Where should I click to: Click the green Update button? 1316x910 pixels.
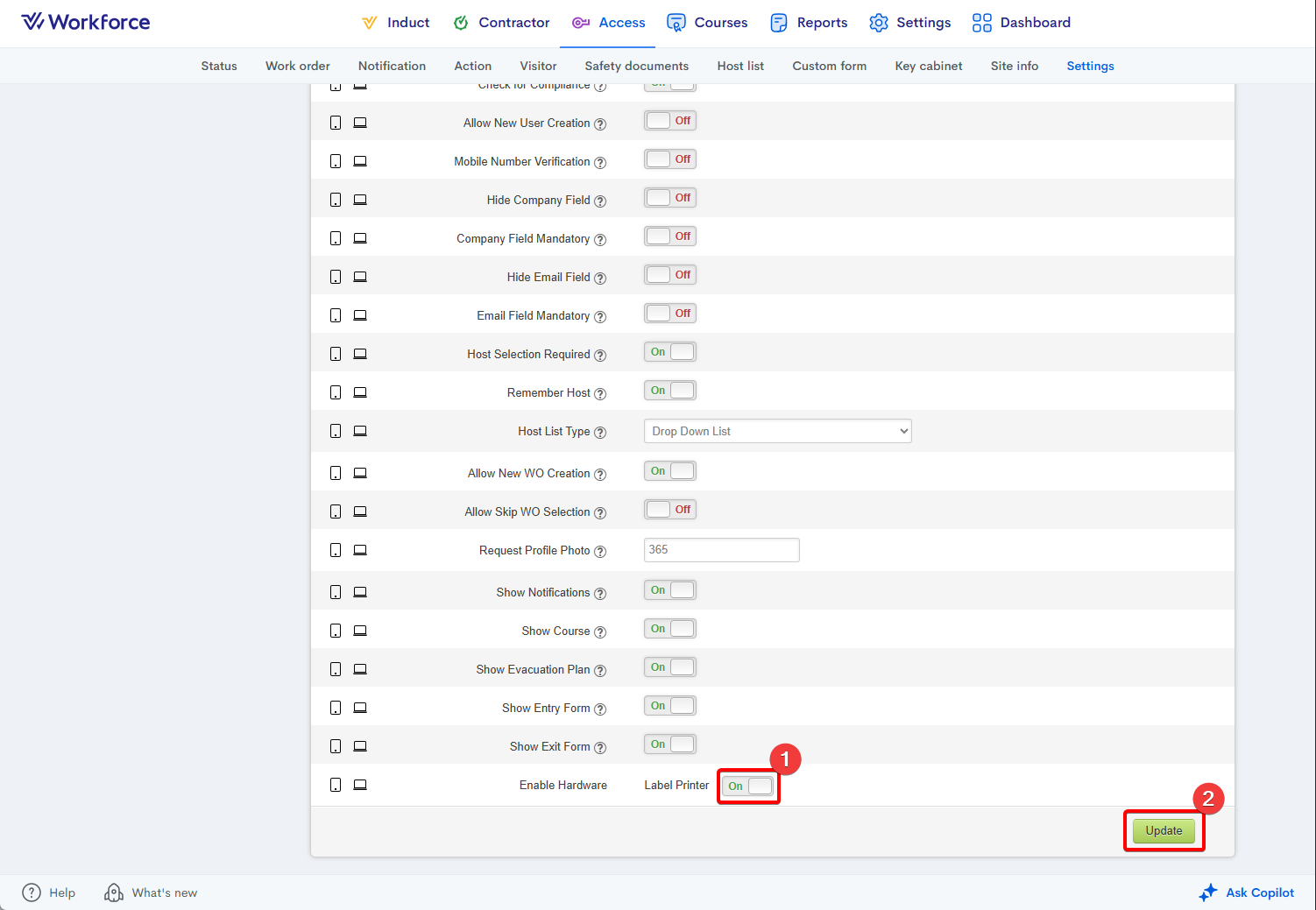(x=1164, y=830)
